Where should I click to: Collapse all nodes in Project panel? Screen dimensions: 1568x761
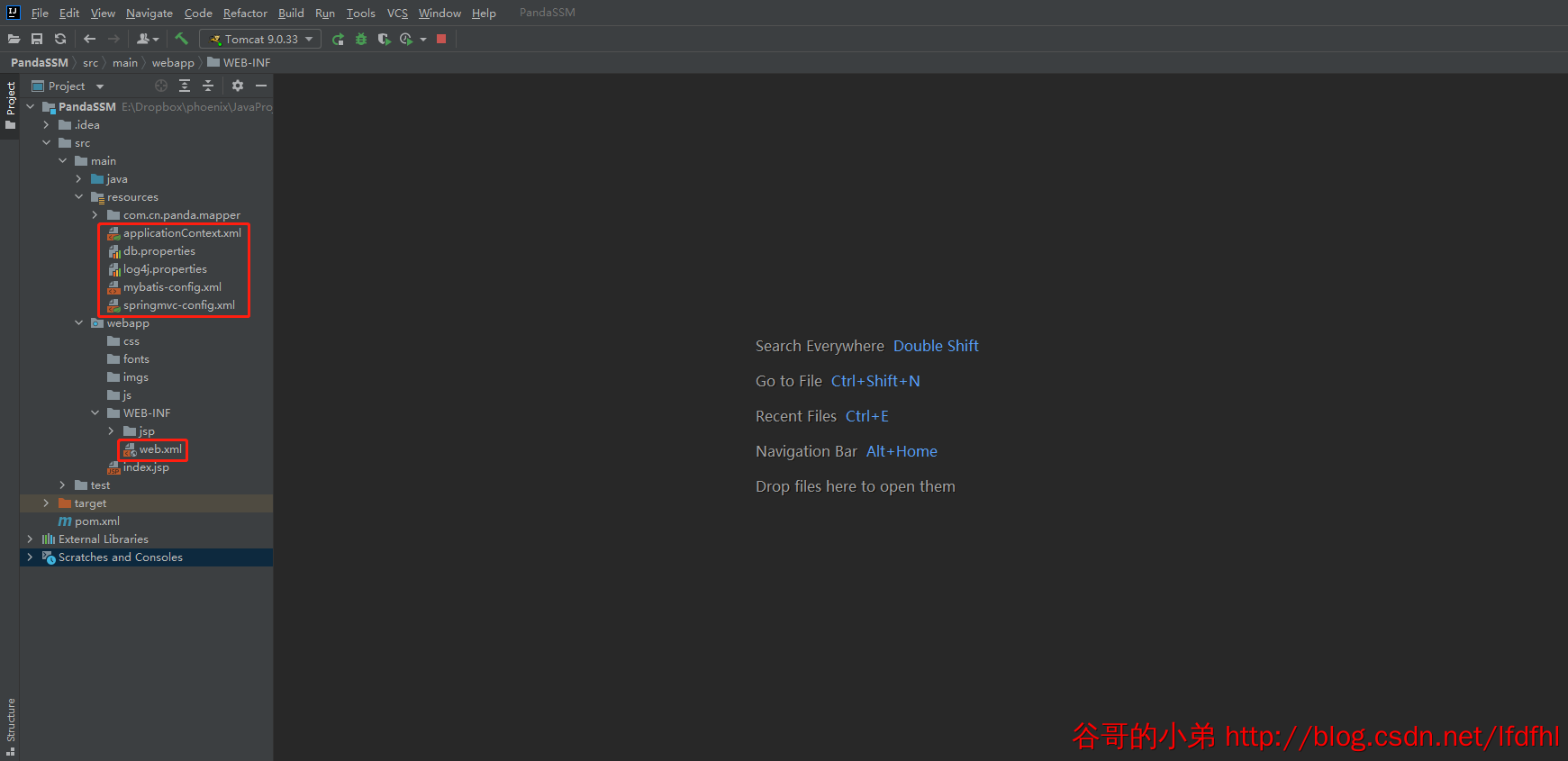208,86
